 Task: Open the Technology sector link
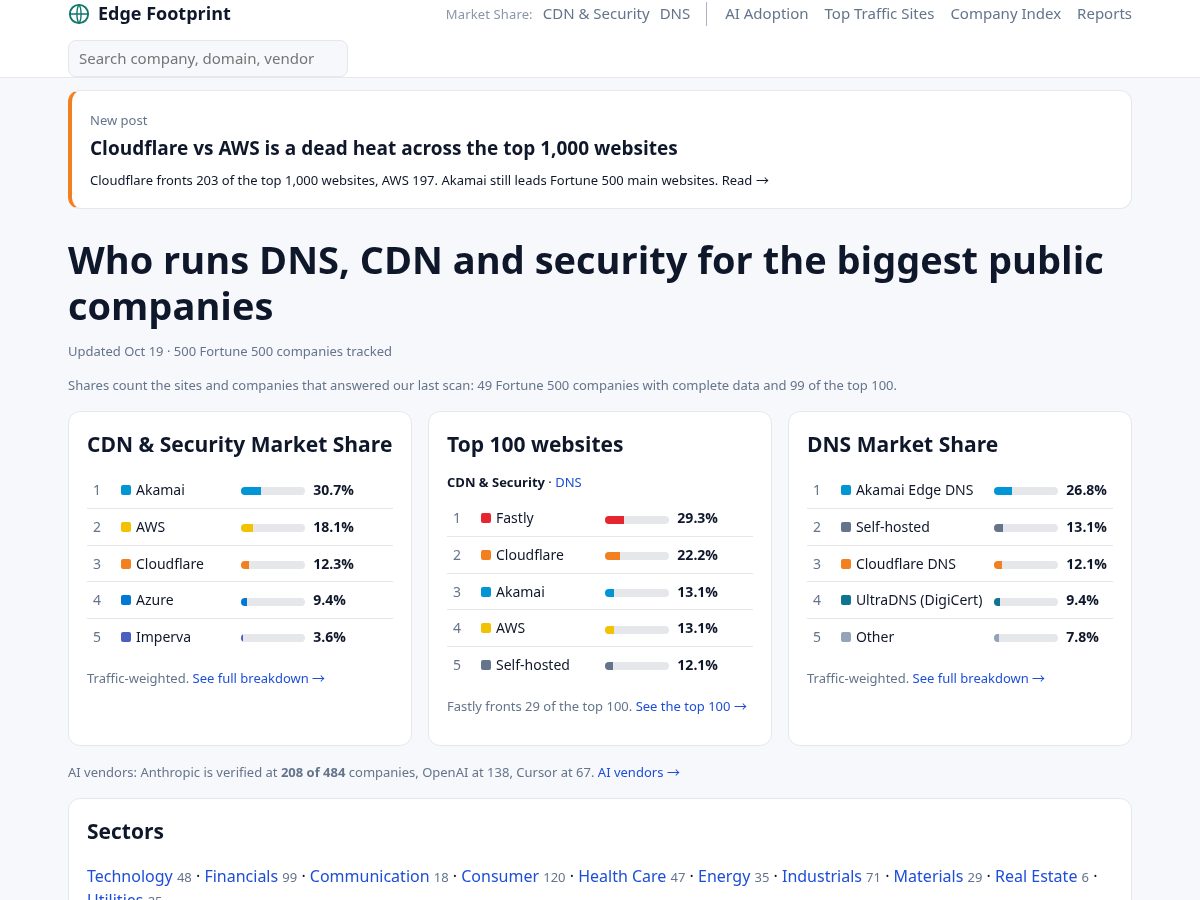(130, 876)
